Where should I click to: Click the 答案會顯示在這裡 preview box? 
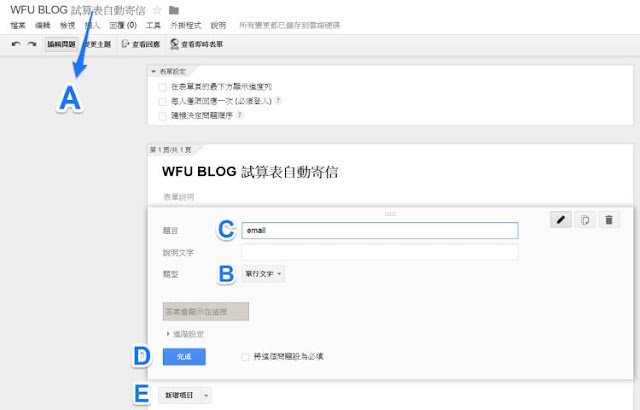pyautogui.click(x=206, y=312)
